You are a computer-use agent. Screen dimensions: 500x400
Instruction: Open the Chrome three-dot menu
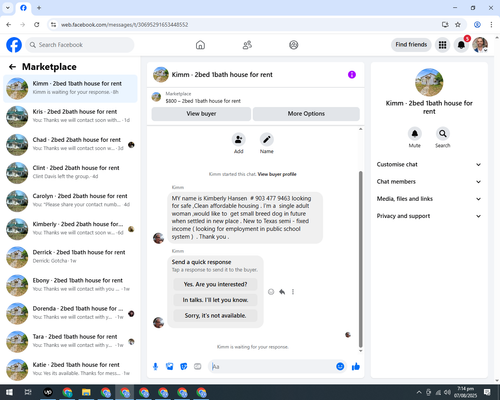491,25
